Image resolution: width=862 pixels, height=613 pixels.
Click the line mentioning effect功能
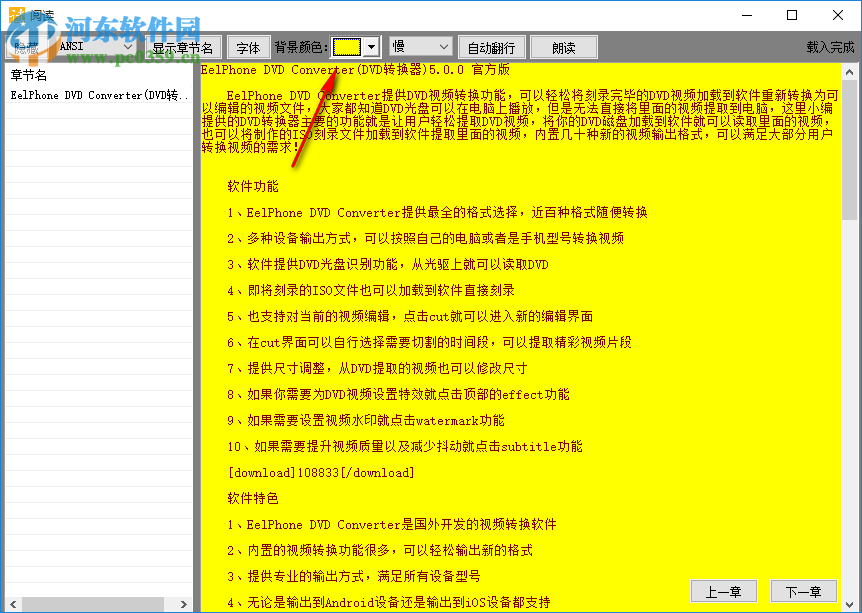398,394
